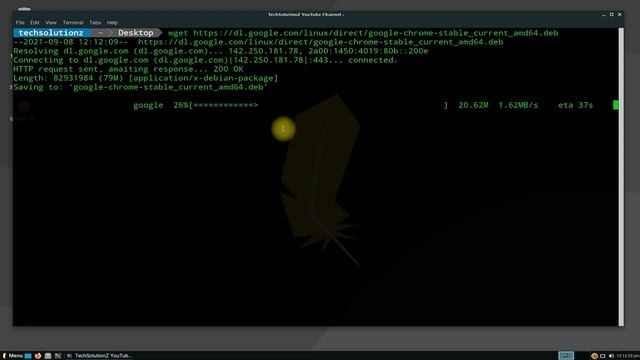
Task: Open the Terminal menu
Action: pyautogui.click(x=73, y=22)
